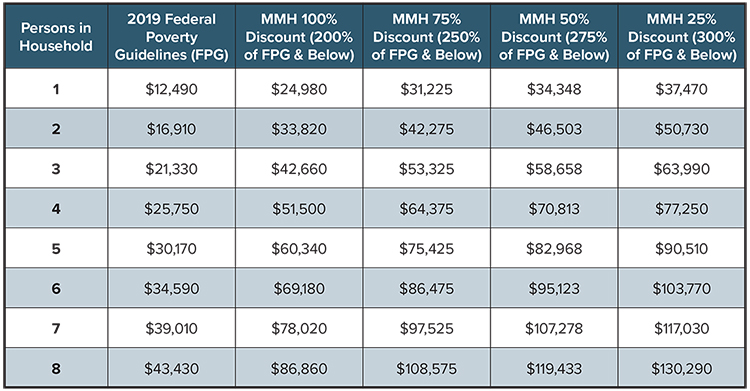The height and width of the screenshot is (391, 750).
Task: Click the Persons in Household column header
Action: [x=56, y=37]
